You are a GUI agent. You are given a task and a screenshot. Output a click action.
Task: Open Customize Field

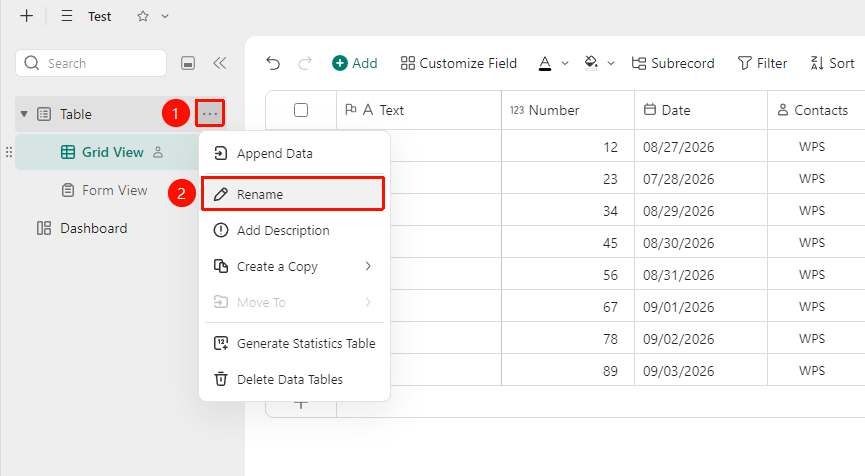pos(459,63)
